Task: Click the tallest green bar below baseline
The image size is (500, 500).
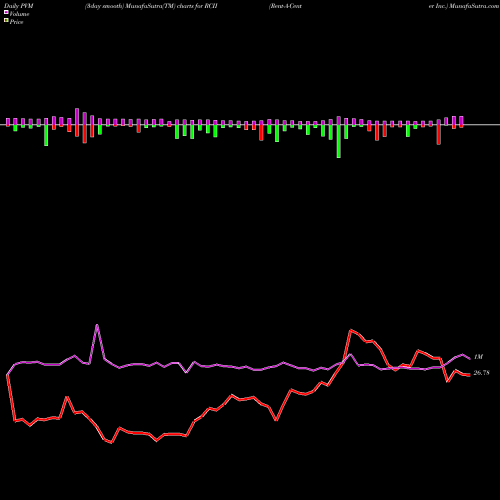Action: coord(339,141)
